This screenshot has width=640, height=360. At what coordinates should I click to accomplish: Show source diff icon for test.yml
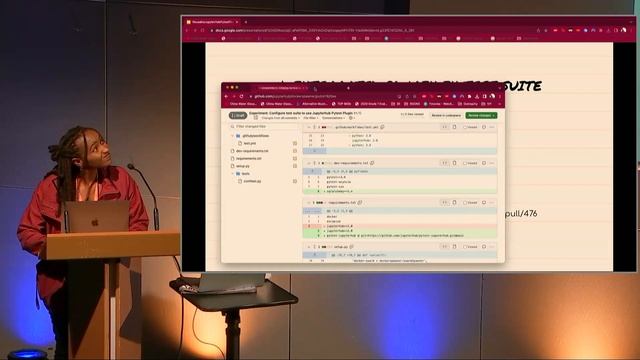point(444,127)
